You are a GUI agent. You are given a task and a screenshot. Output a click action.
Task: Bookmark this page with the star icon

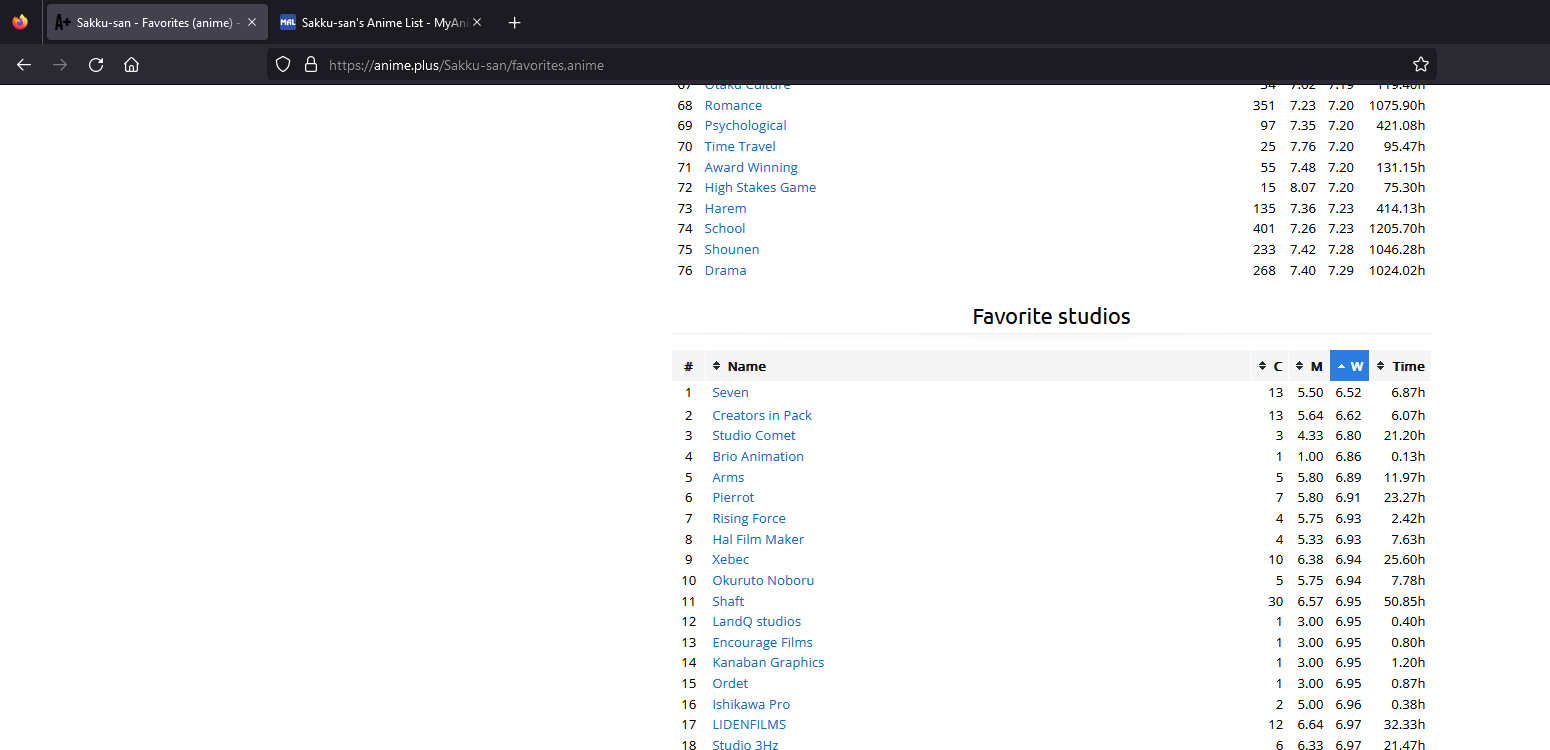(x=1420, y=65)
